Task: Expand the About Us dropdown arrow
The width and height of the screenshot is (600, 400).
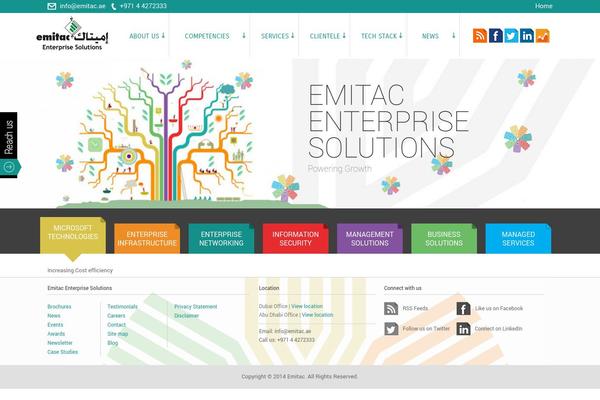Action: click(x=163, y=36)
